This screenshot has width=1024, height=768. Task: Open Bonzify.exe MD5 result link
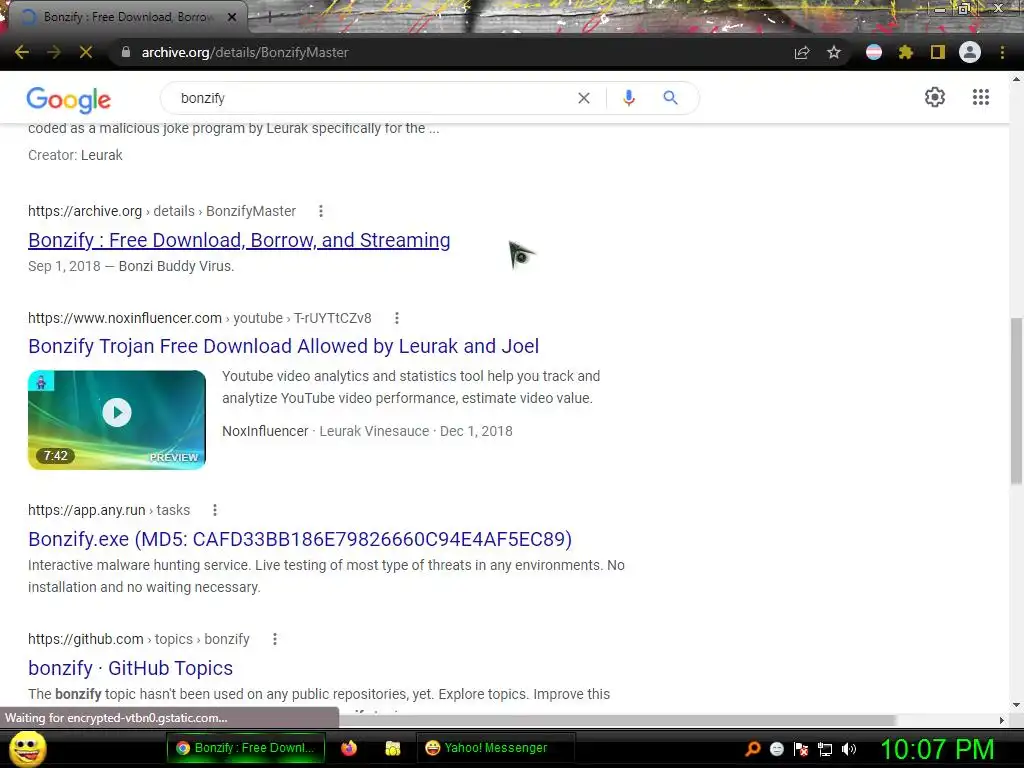(x=300, y=539)
